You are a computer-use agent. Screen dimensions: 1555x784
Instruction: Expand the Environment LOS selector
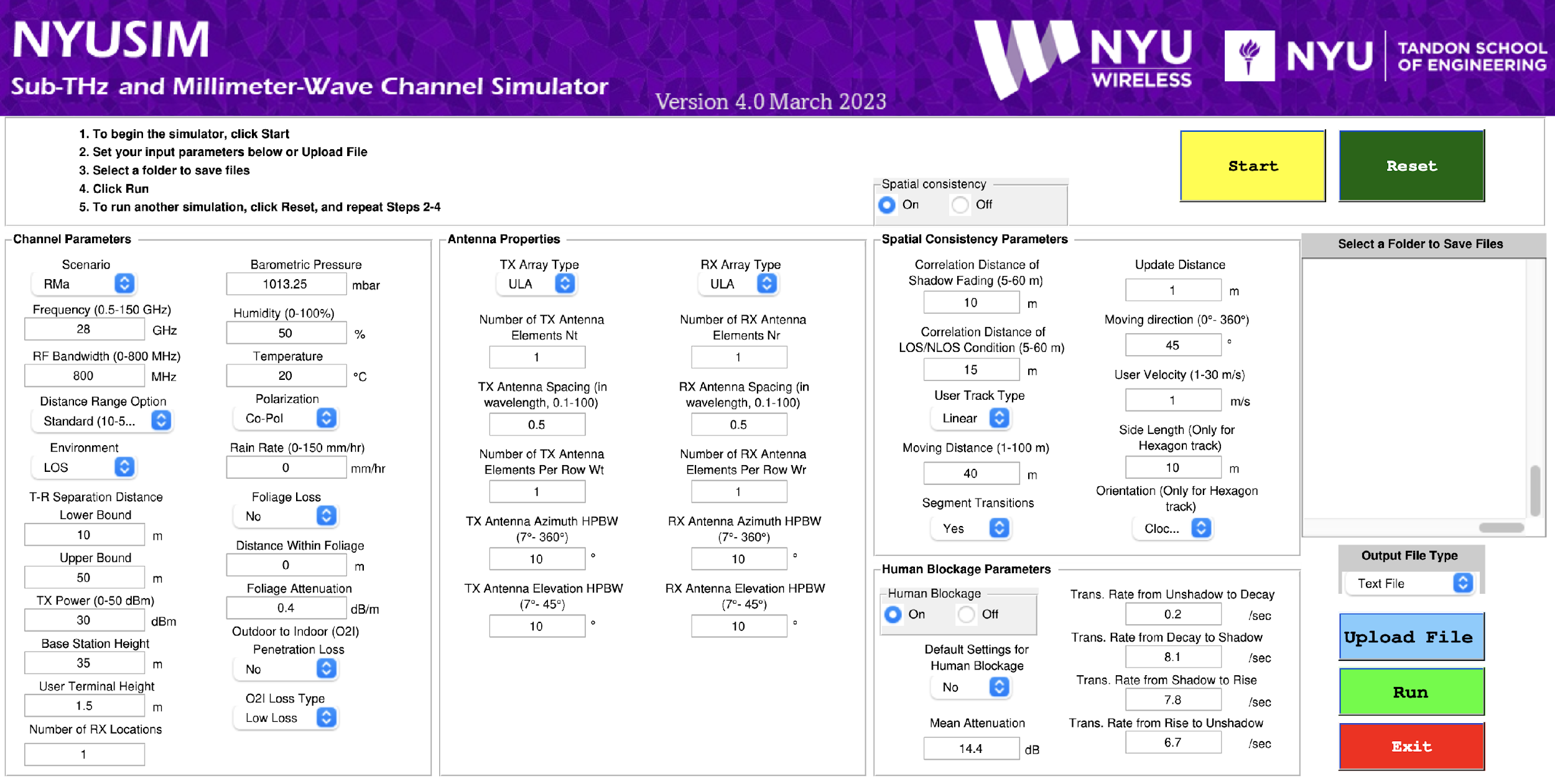(124, 467)
